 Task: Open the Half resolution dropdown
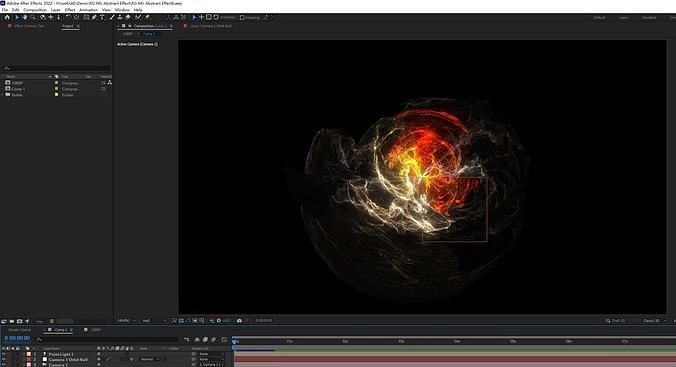(x=153, y=320)
